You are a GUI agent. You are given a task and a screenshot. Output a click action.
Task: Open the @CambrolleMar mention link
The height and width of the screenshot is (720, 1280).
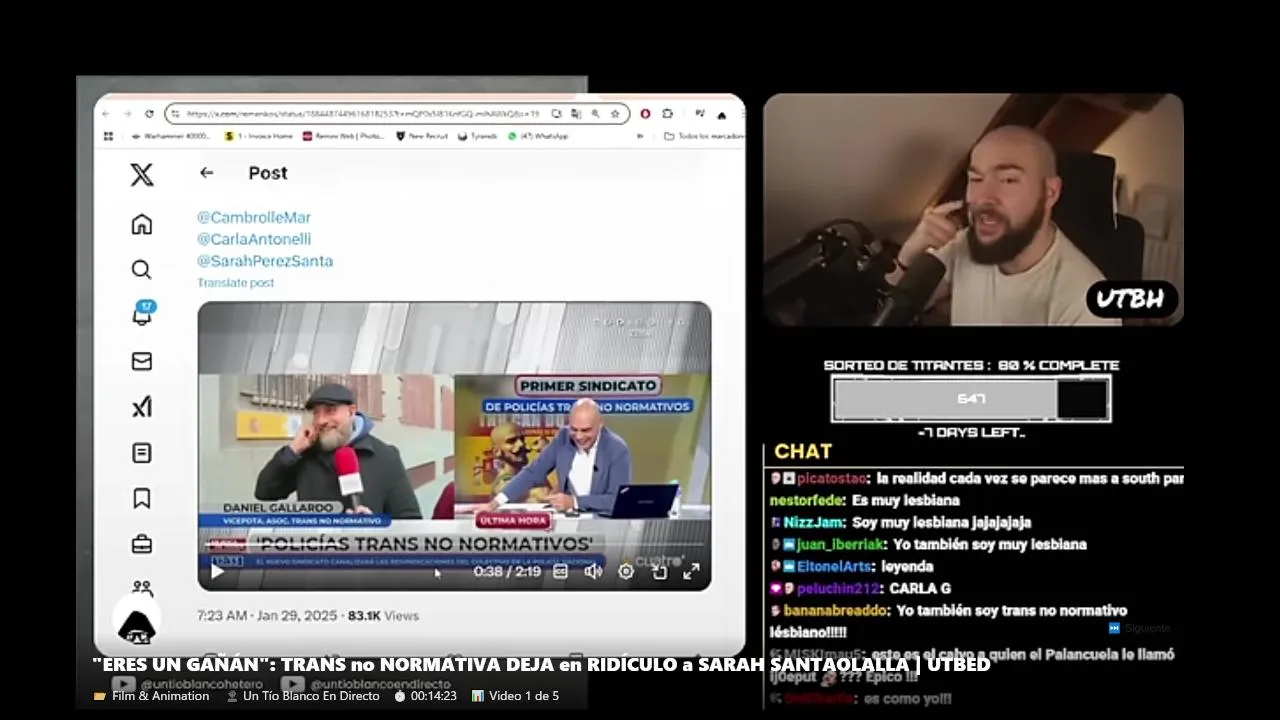(x=254, y=217)
